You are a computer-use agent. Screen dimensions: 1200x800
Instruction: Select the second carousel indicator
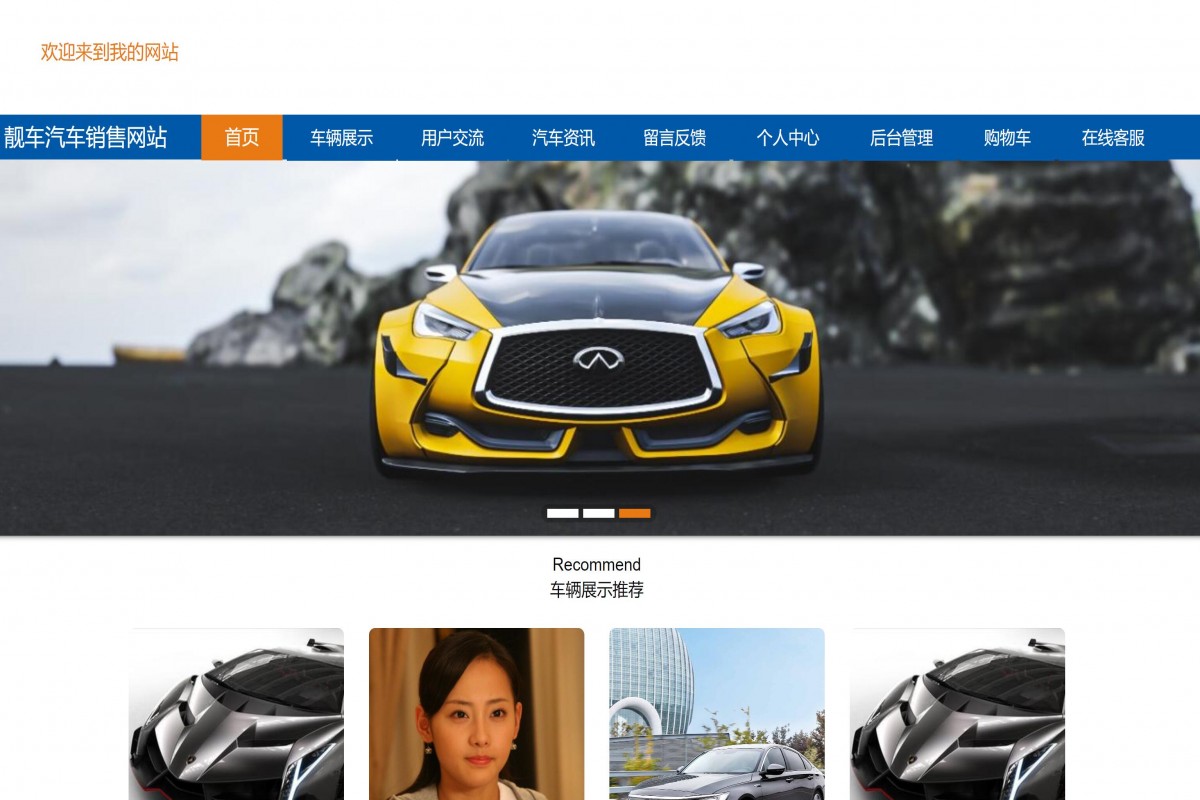[599, 513]
